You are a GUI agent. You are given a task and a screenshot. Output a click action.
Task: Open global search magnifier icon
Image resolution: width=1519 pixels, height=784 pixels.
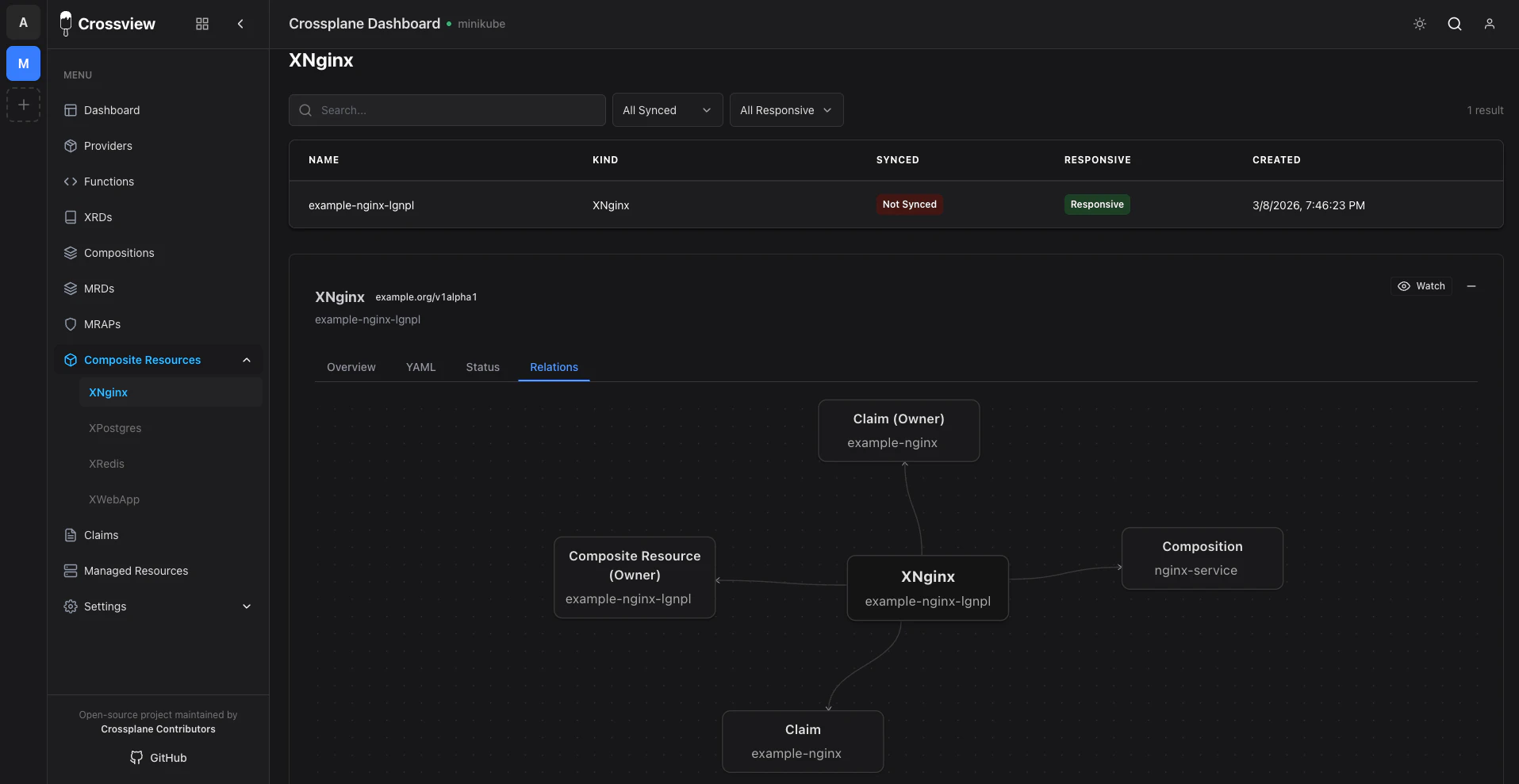click(1455, 24)
